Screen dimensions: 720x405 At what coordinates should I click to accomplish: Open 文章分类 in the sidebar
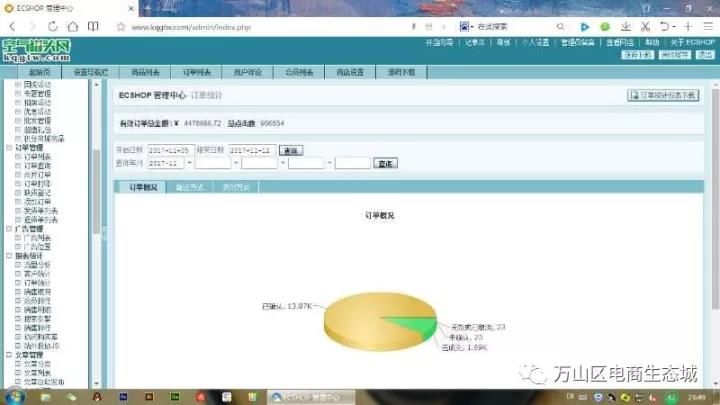[x=37, y=364]
